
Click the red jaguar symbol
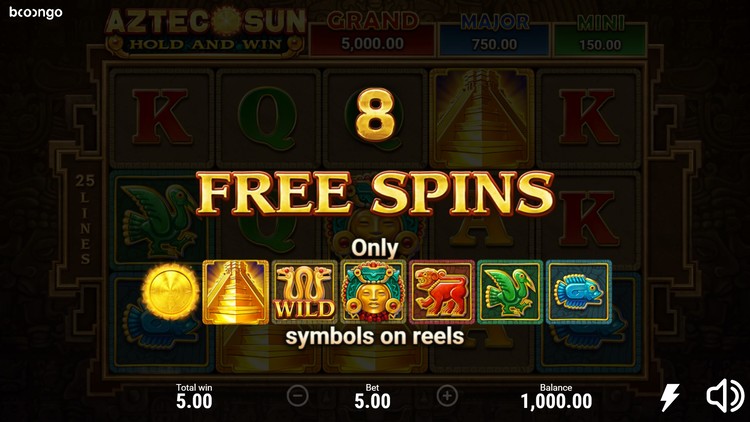441,292
